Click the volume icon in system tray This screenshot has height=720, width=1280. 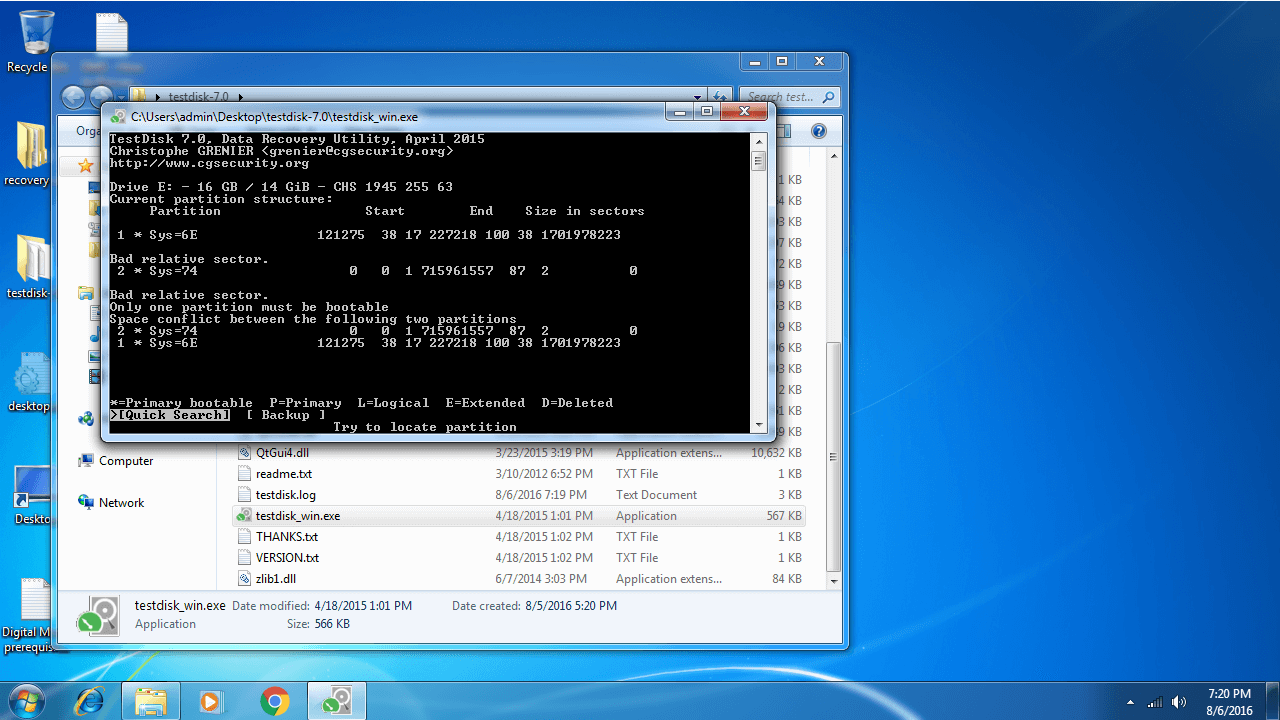pyautogui.click(x=1179, y=702)
